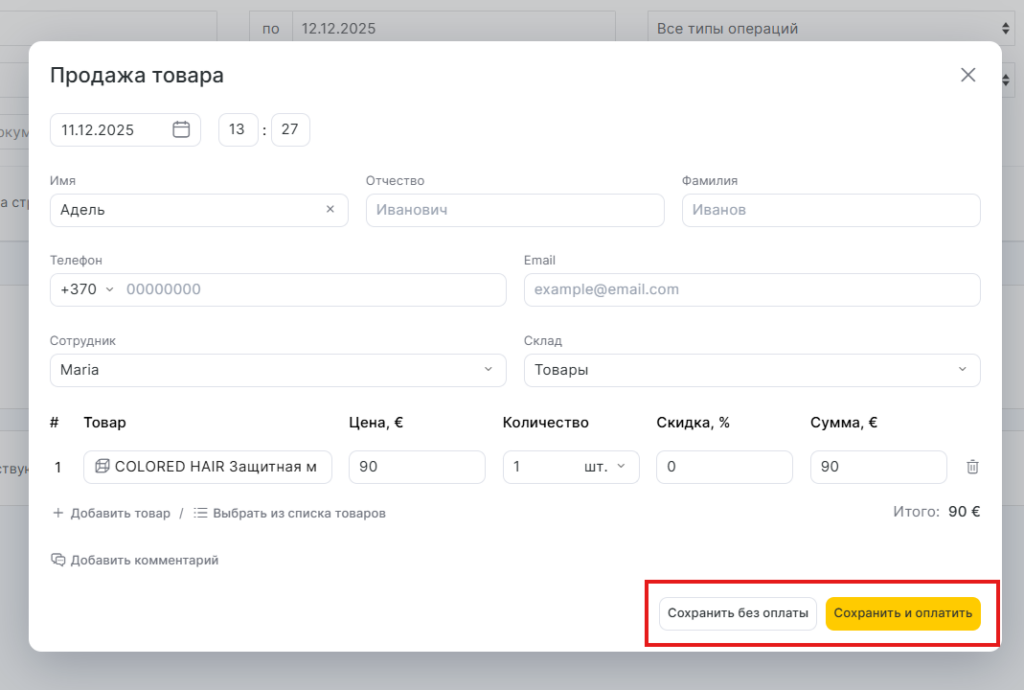Open the Все типы операций selector
Viewport: 1024px width, 690px height.
coord(829,28)
